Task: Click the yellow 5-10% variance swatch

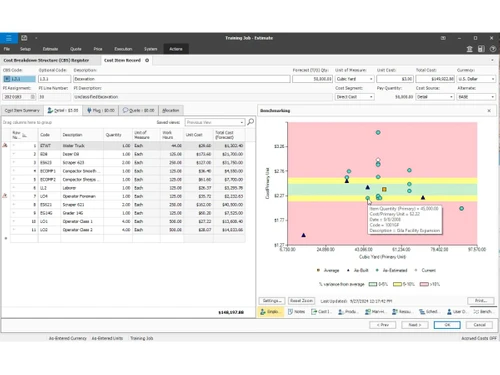Action: [397, 284]
